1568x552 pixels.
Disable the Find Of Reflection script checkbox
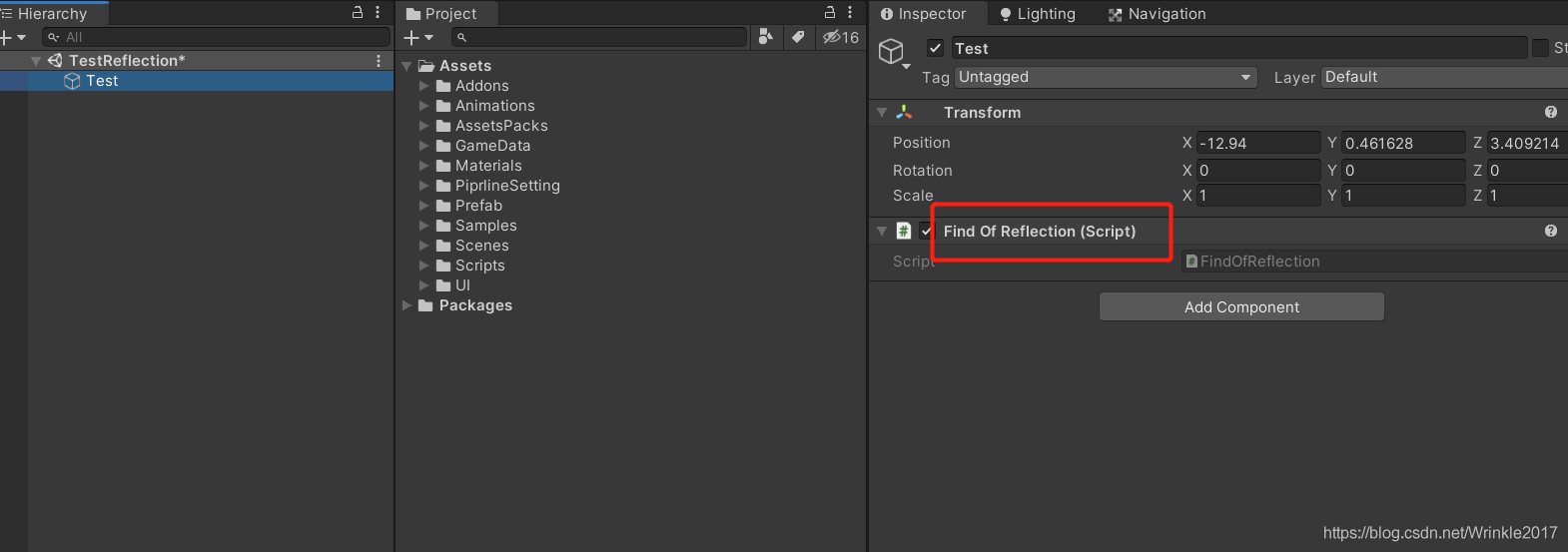tap(926, 232)
